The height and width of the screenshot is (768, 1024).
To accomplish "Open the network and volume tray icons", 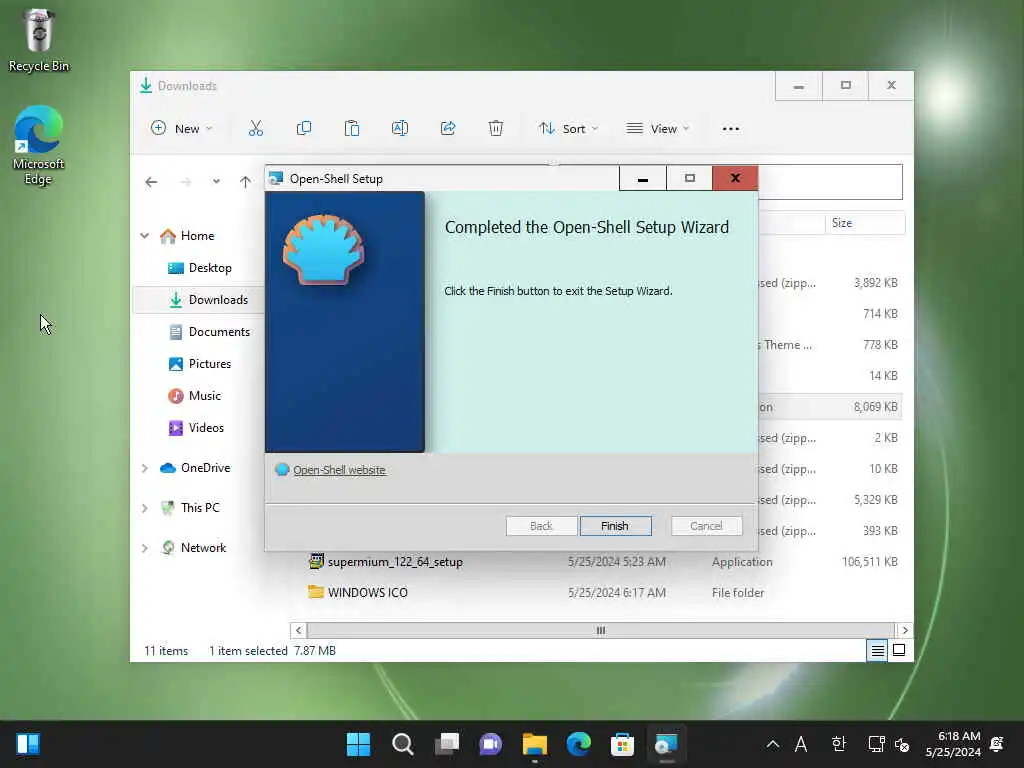I will point(889,744).
